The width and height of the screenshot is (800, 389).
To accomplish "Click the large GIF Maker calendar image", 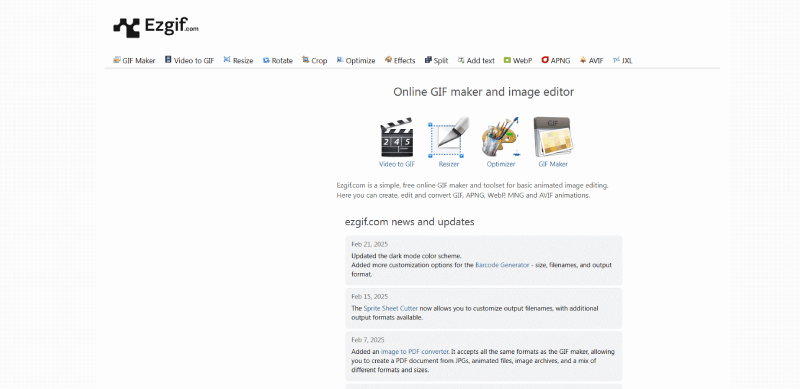I will click(553, 137).
